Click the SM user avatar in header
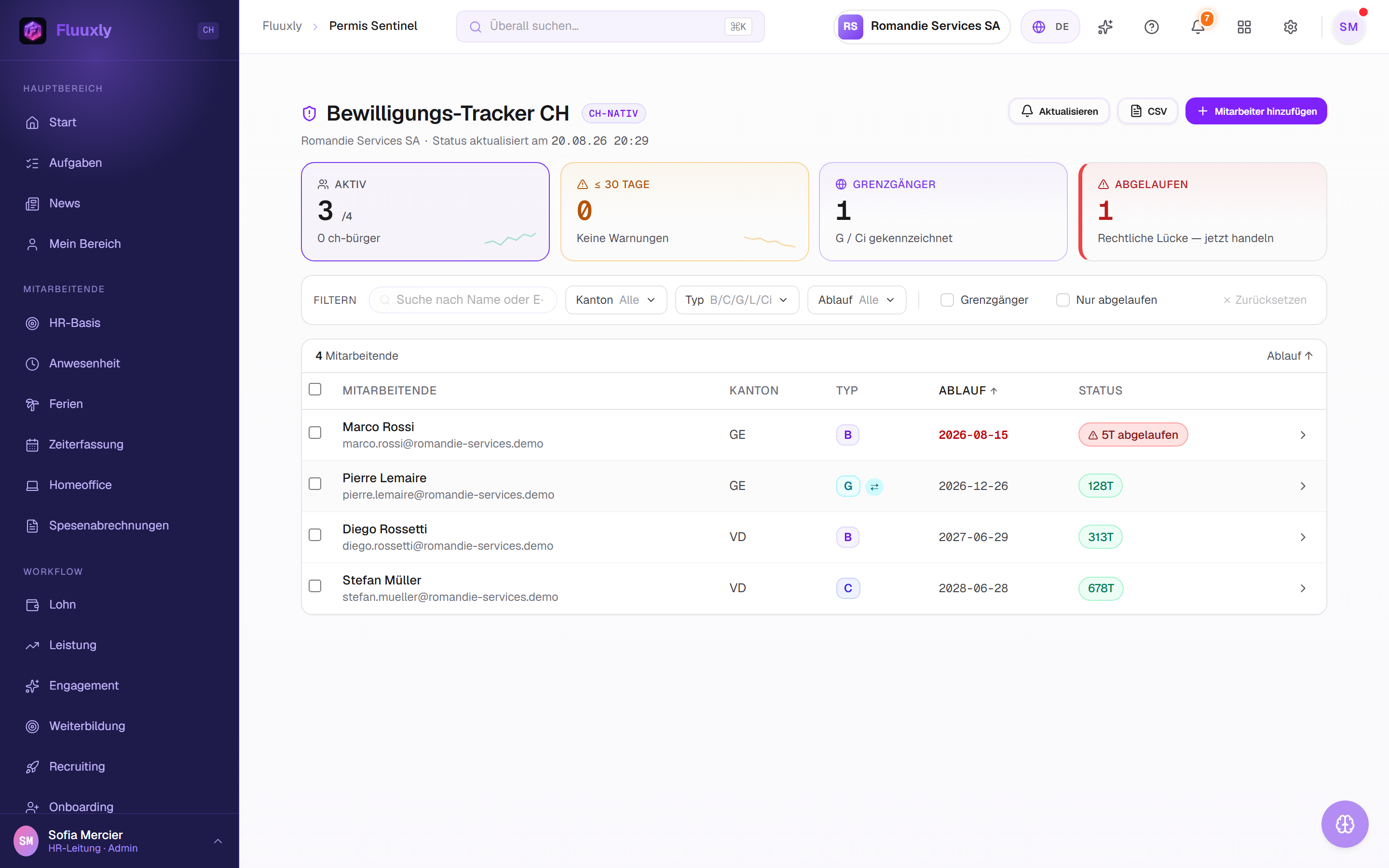 [1348, 27]
